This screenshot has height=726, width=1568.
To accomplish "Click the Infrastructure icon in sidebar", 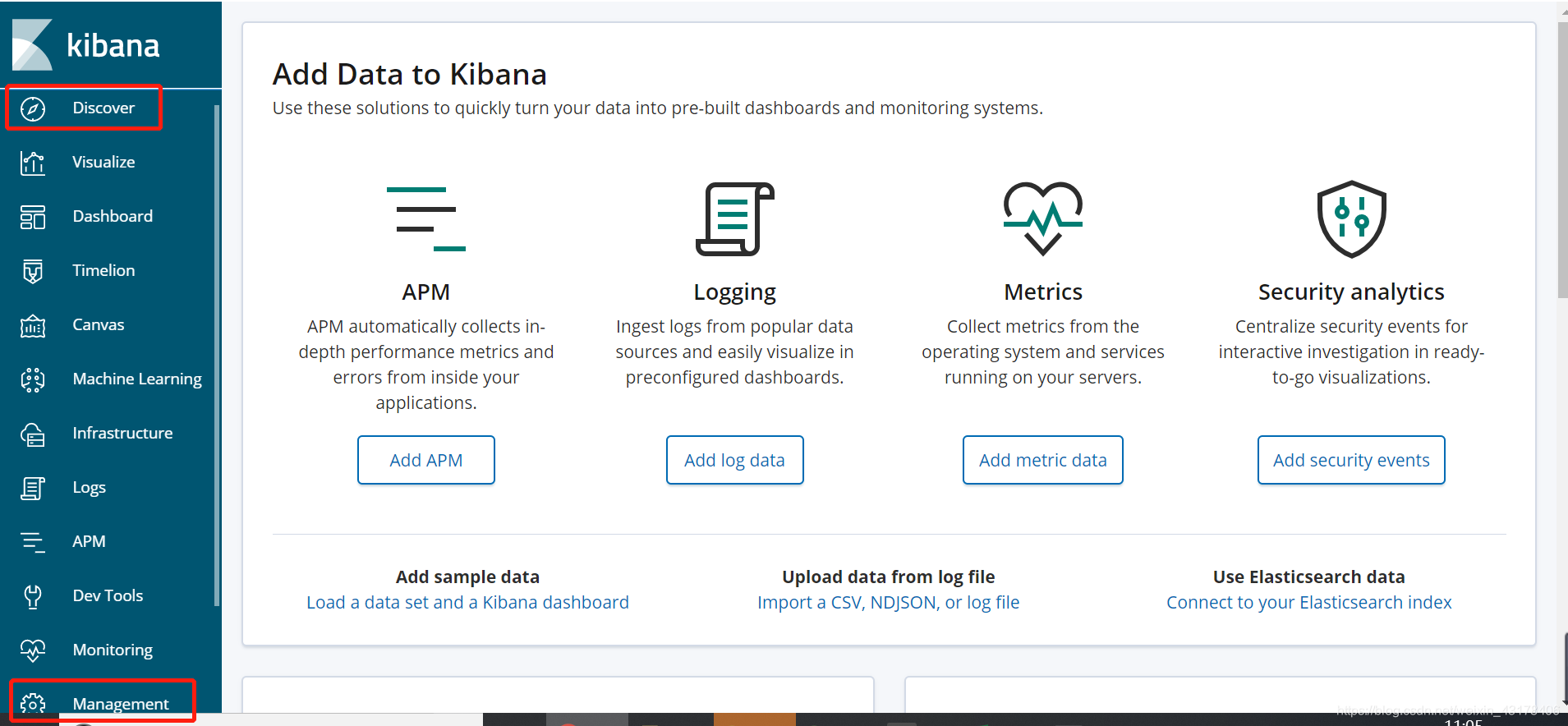I will click(33, 434).
